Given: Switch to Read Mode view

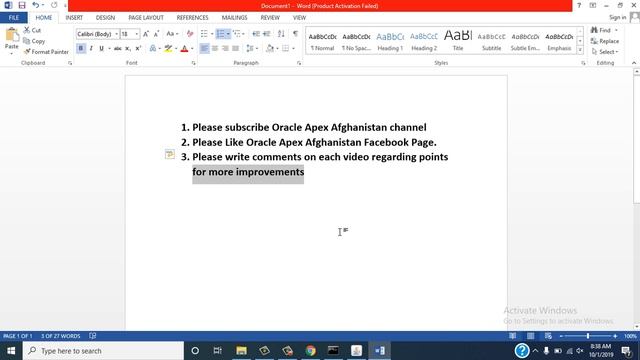Looking at the screenshot, I should point(513,336).
